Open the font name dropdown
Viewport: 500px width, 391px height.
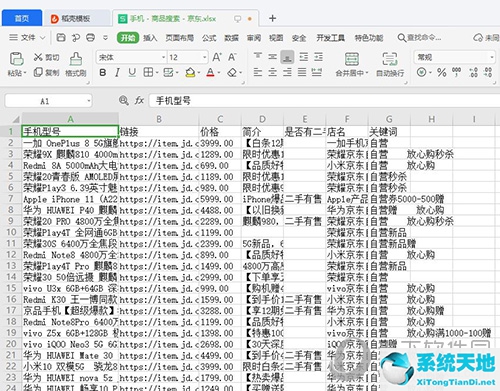click(x=163, y=57)
